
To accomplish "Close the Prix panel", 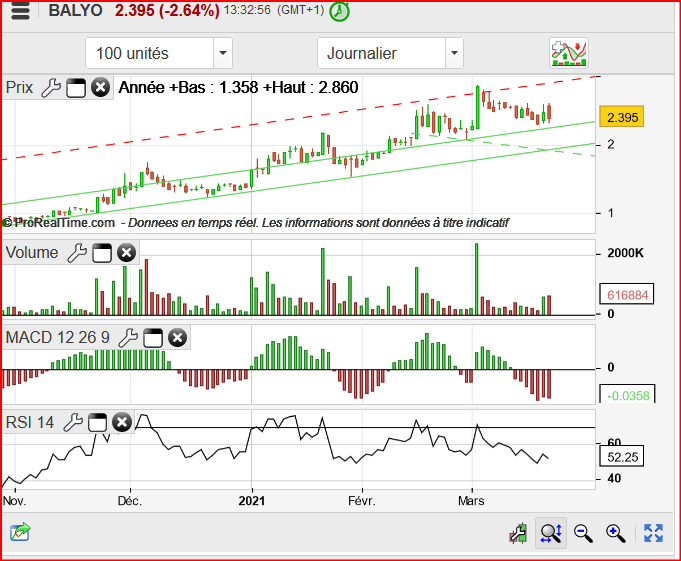I will [x=100, y=88].
